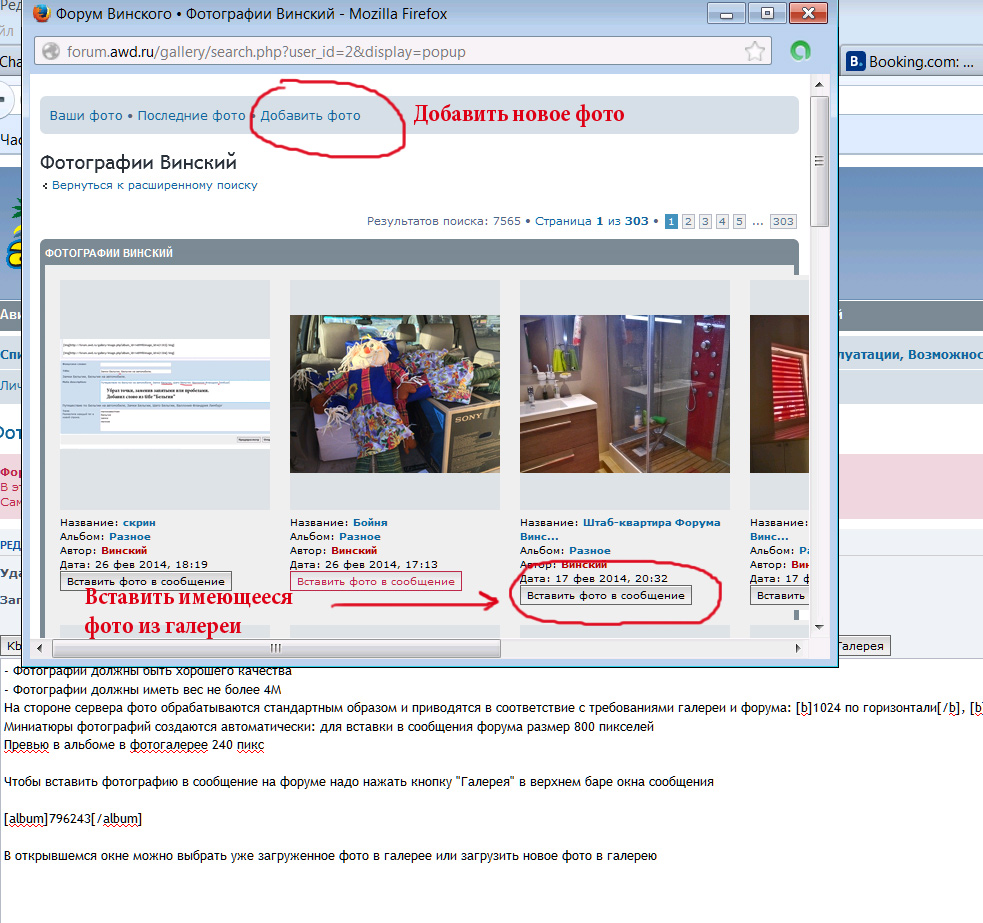Click the Firefox logo in the title bar
Image resolution: width=983 pixels, height=923 pixels.
point(41,15)
